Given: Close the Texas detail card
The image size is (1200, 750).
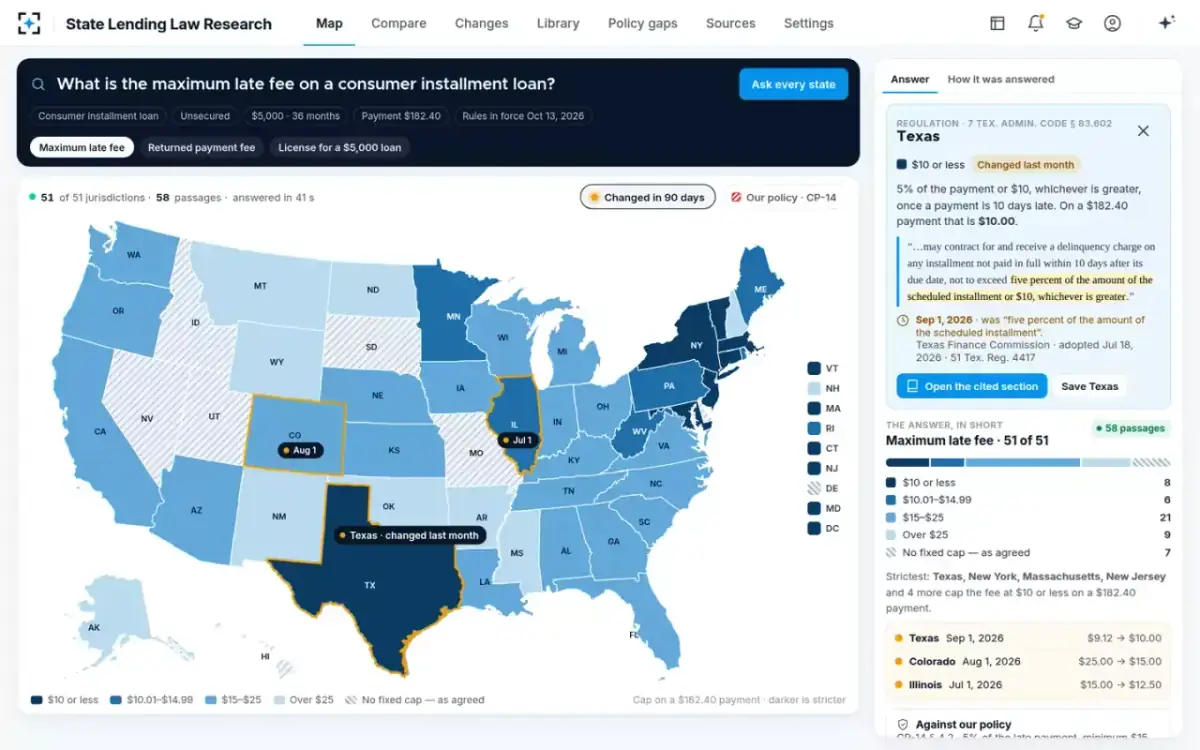Looking at the screenshot, I should click(x=1143, y=131).
